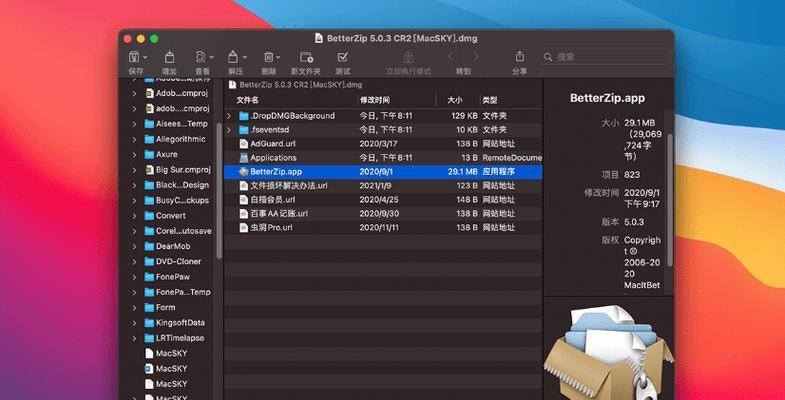Click the 增加 (Add) toolbar icon

click(169, 57)
